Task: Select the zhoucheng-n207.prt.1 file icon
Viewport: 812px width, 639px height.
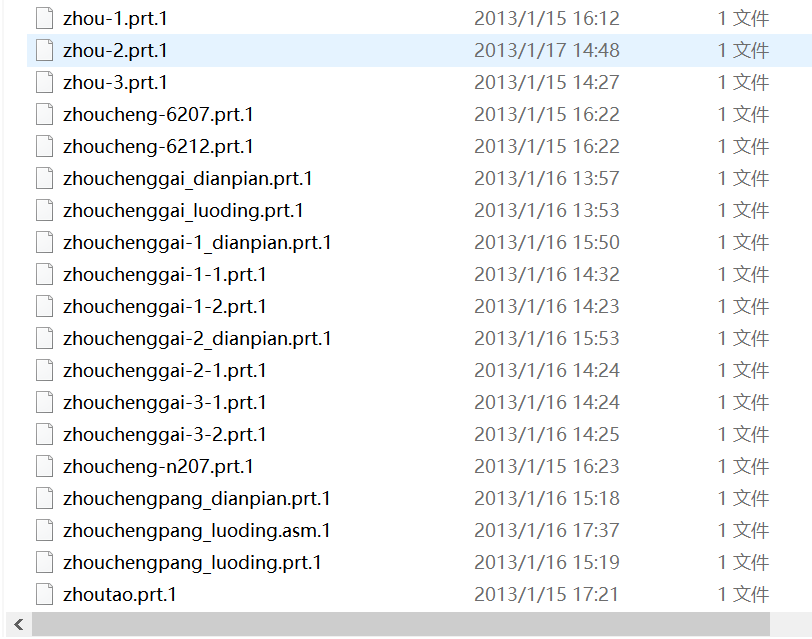Action: point(44,466)
